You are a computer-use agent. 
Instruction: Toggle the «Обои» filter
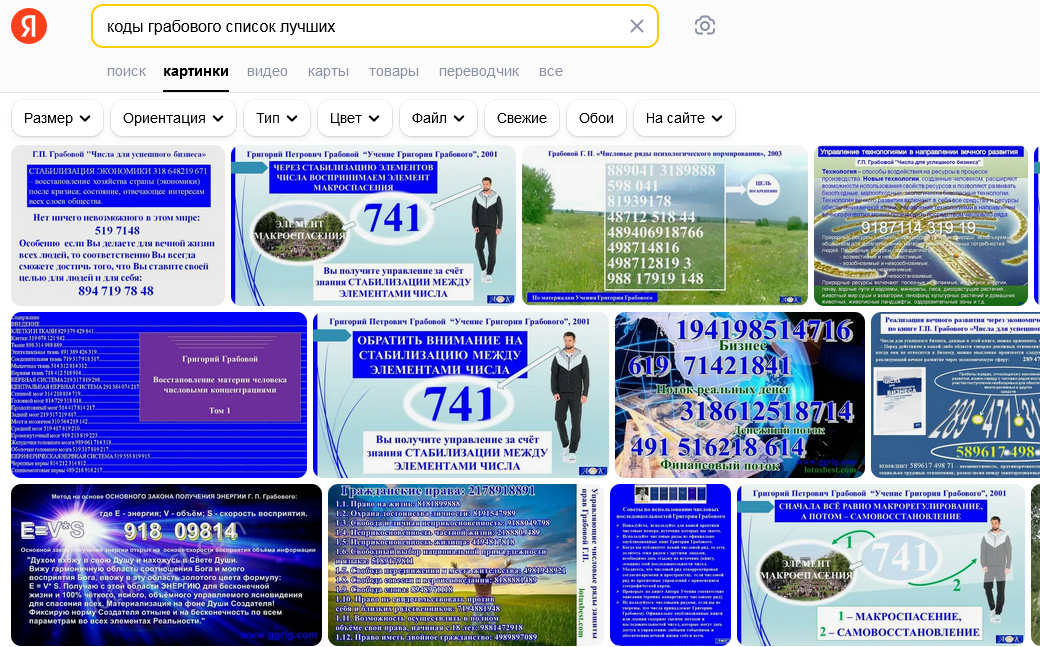click(x=596, y=118)
